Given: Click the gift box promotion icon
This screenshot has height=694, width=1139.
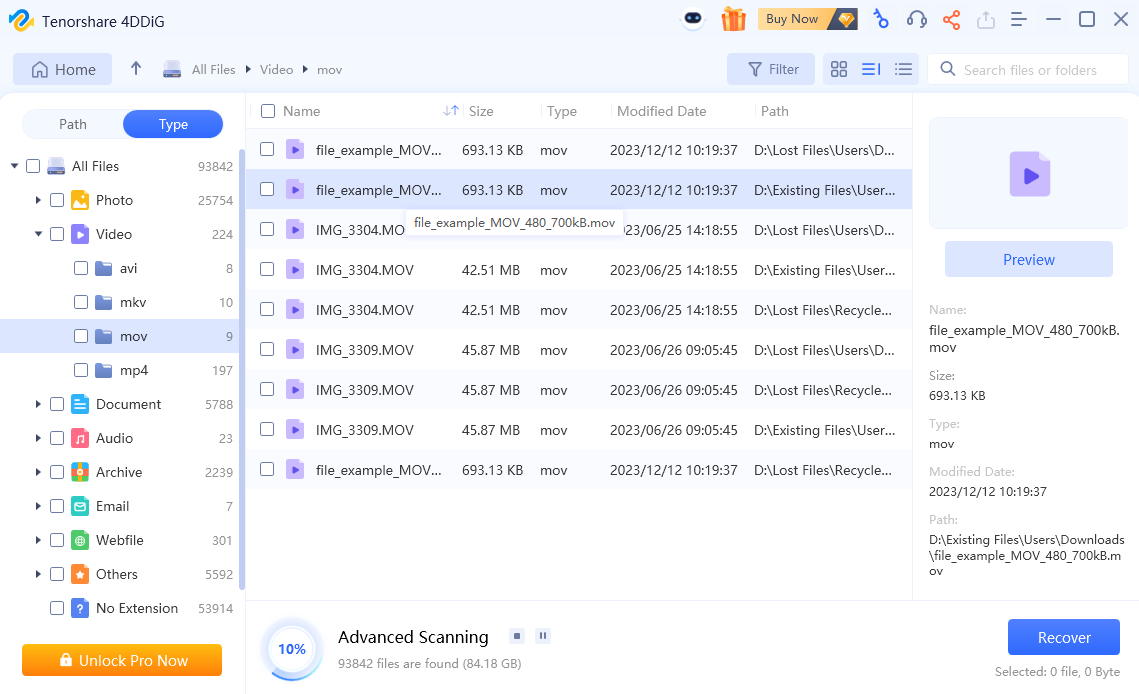Looking at the screenshot, I should tap(734, 19).
